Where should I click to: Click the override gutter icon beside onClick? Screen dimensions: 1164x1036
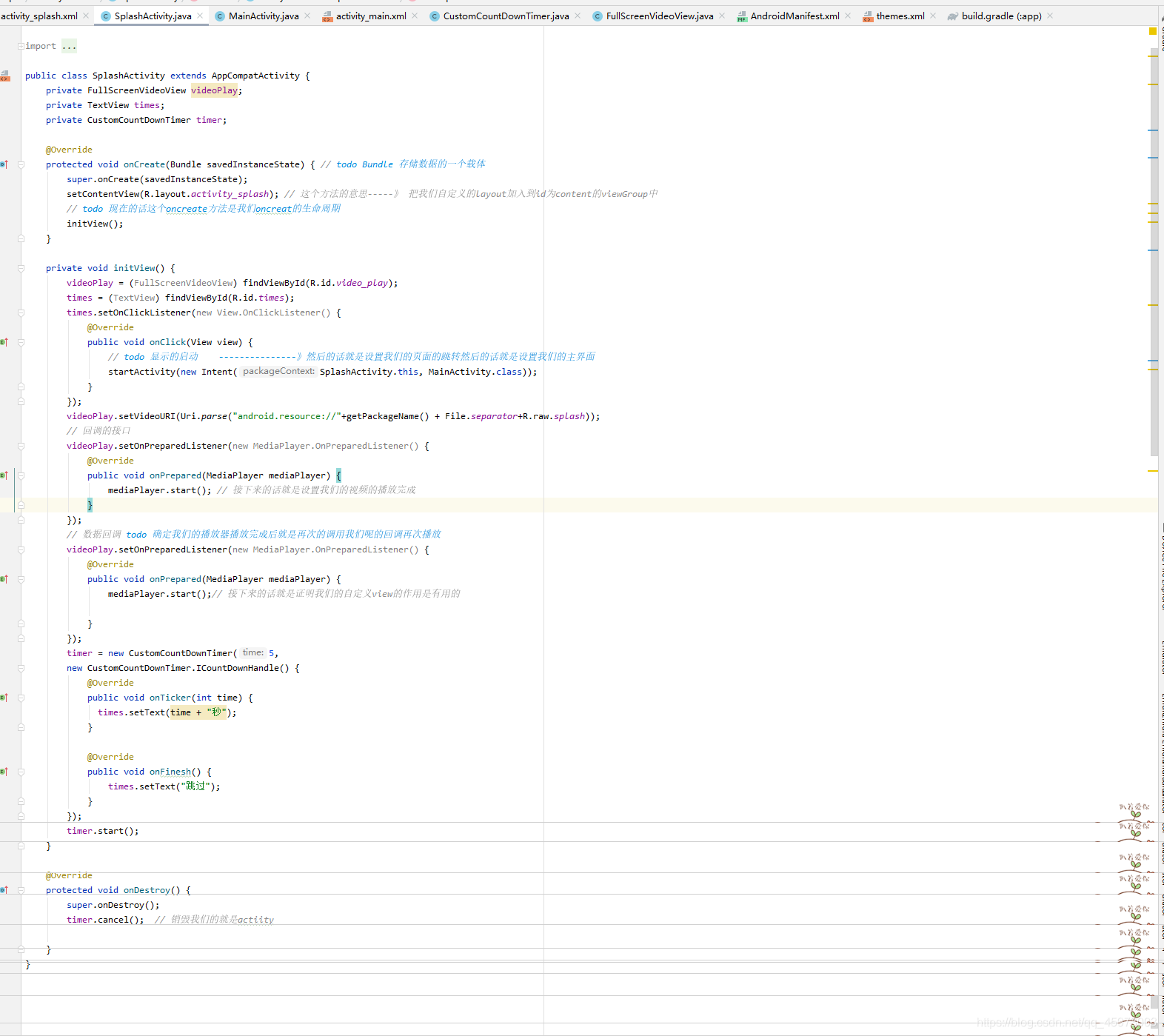click(x=4, y=342)
